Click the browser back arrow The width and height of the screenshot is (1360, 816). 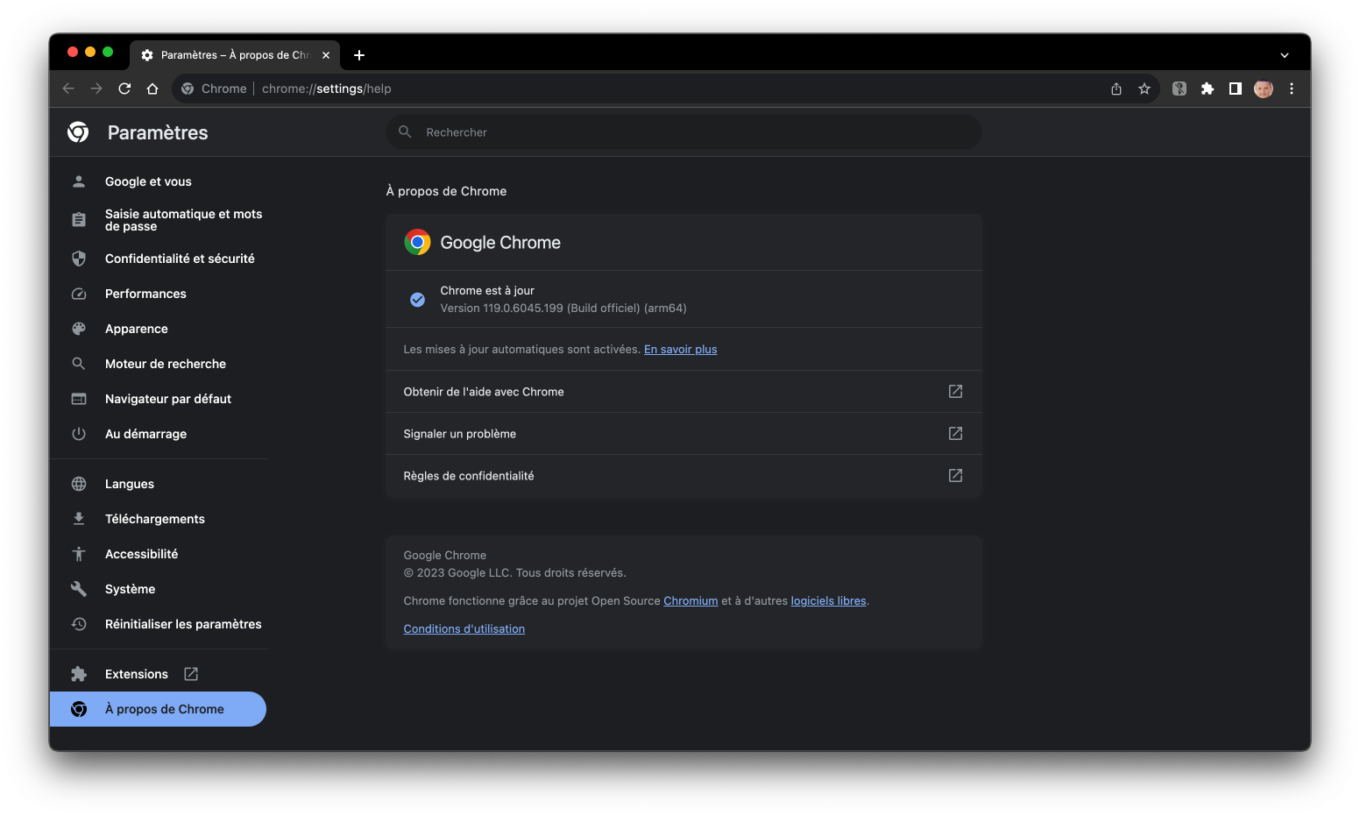[68, 89]
